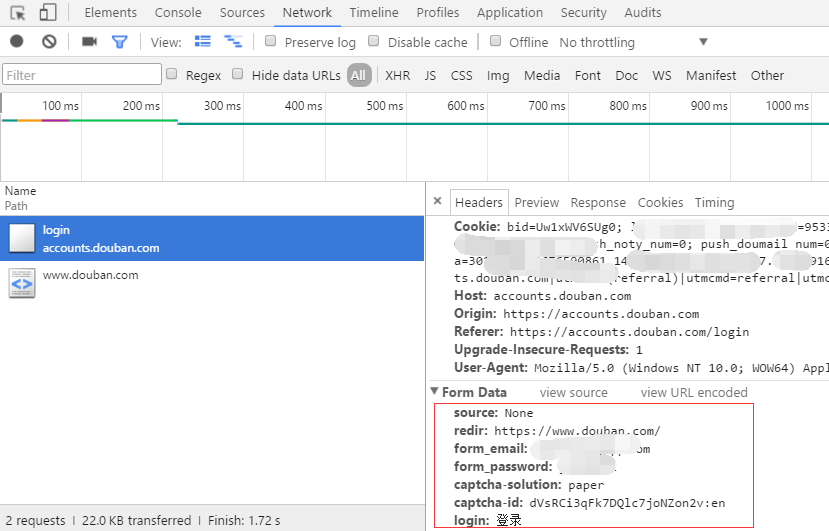829x531 pixels.
Task: Enable the Preserve log checkbox
Action: coord(271,42)
